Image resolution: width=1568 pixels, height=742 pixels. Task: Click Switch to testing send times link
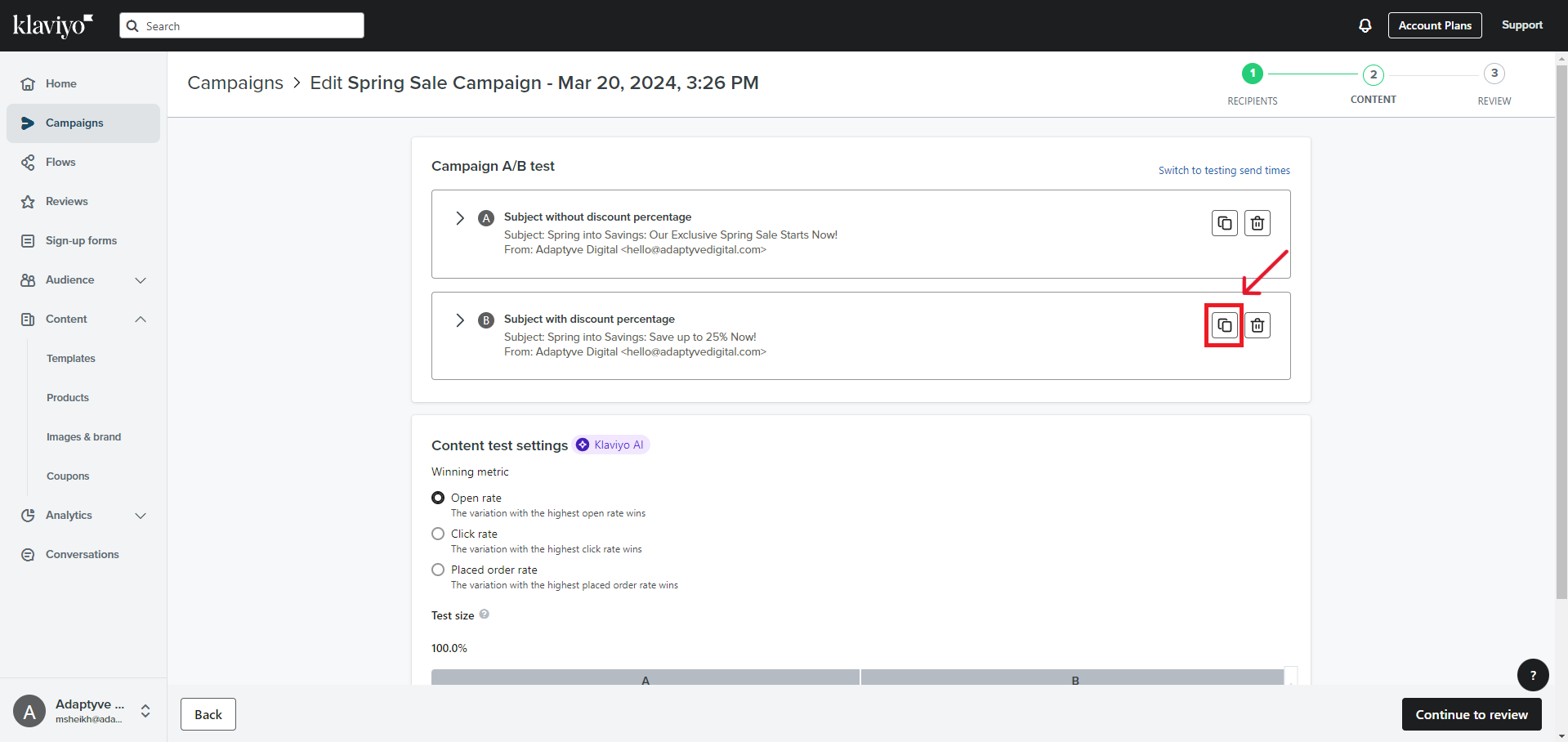click(x=1223, y=171)
